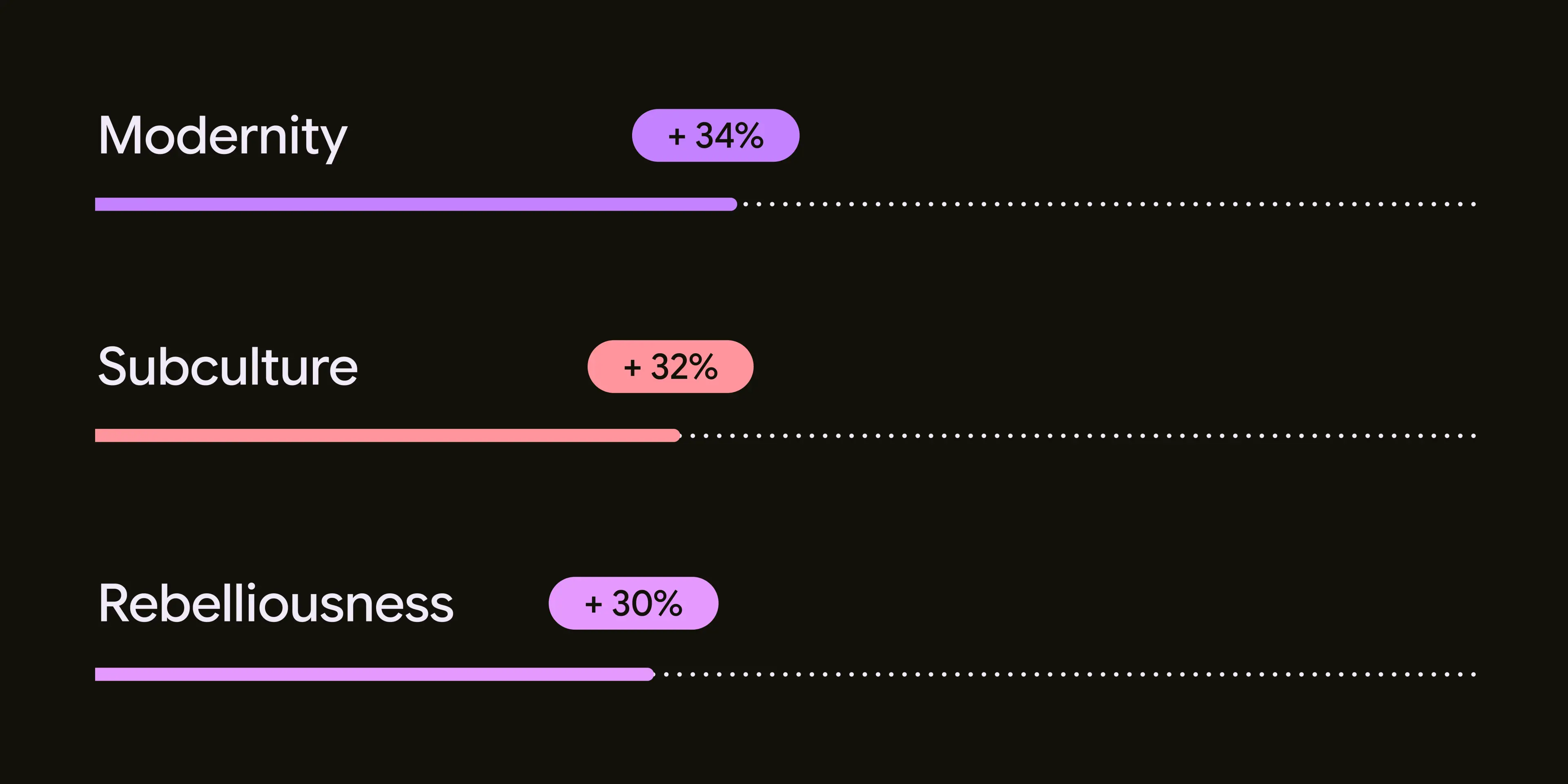
Task: Click the Modernity bar's rounded end
Action: [x=732, y=204]
